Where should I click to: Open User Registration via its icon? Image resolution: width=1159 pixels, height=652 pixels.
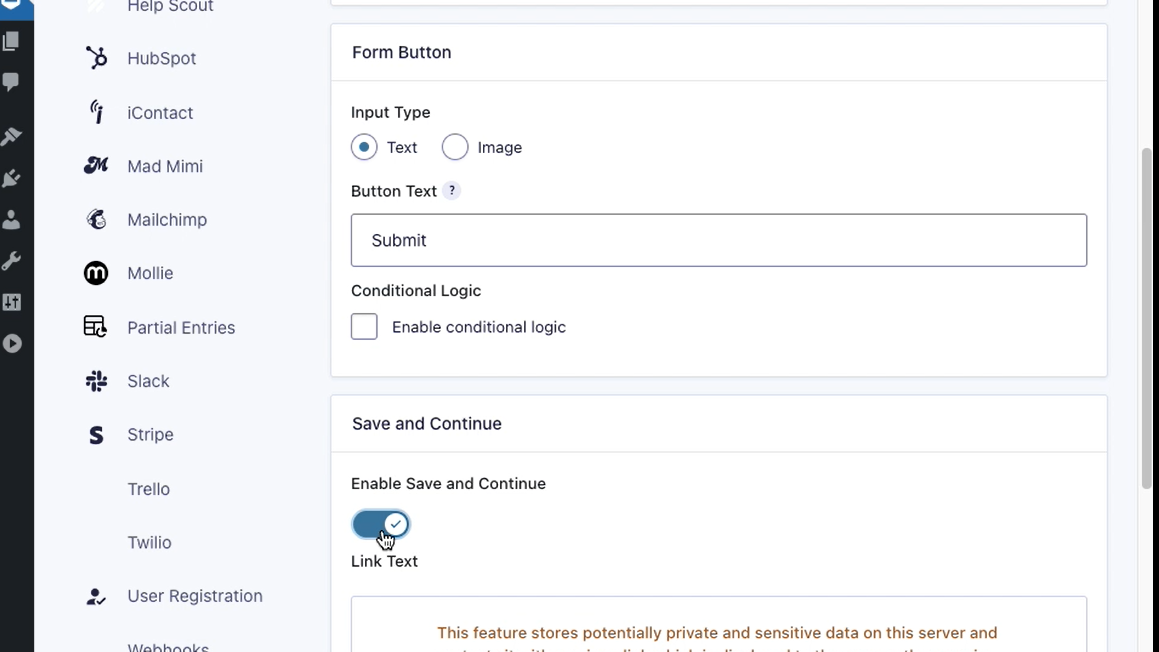point(96,596)
